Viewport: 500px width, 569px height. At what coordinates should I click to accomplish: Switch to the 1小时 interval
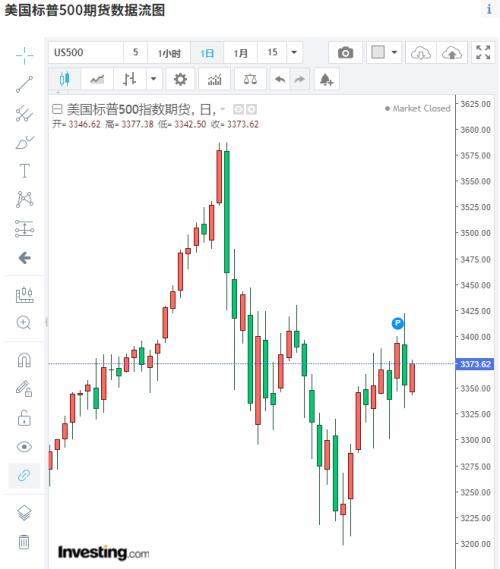169,53
